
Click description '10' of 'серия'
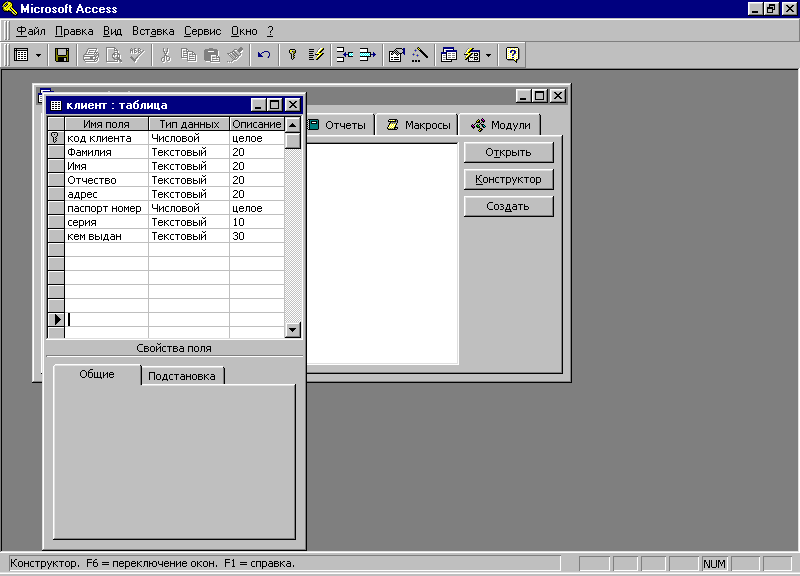click(257, 222)
